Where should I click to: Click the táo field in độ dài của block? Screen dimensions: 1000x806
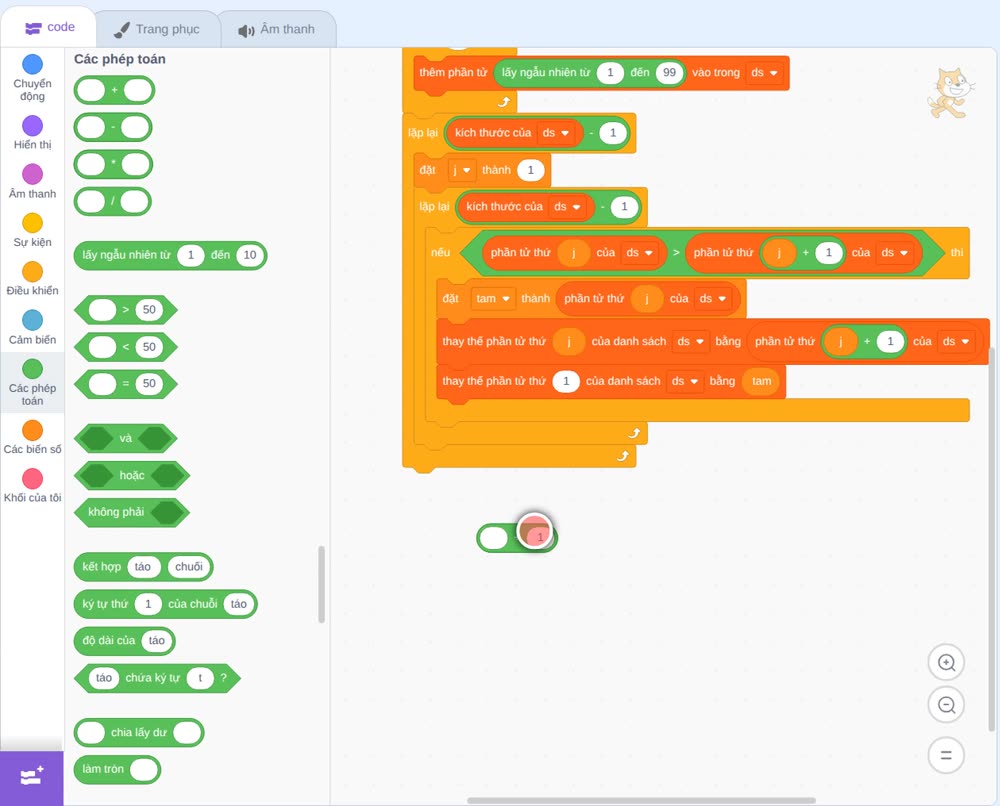(156, 641)
